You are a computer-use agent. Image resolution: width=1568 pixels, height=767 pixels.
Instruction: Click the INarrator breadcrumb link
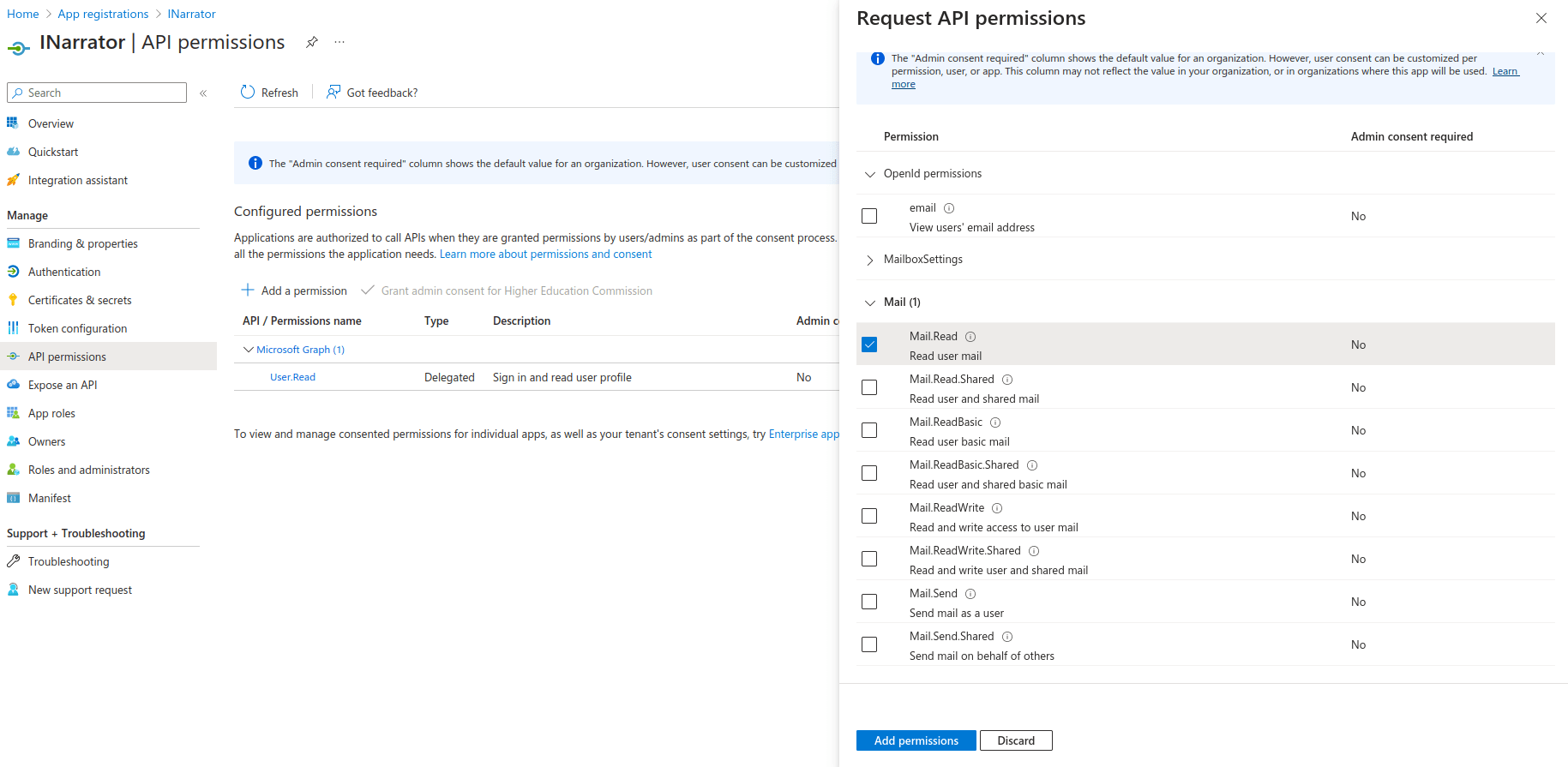click(x=191, y=14)
